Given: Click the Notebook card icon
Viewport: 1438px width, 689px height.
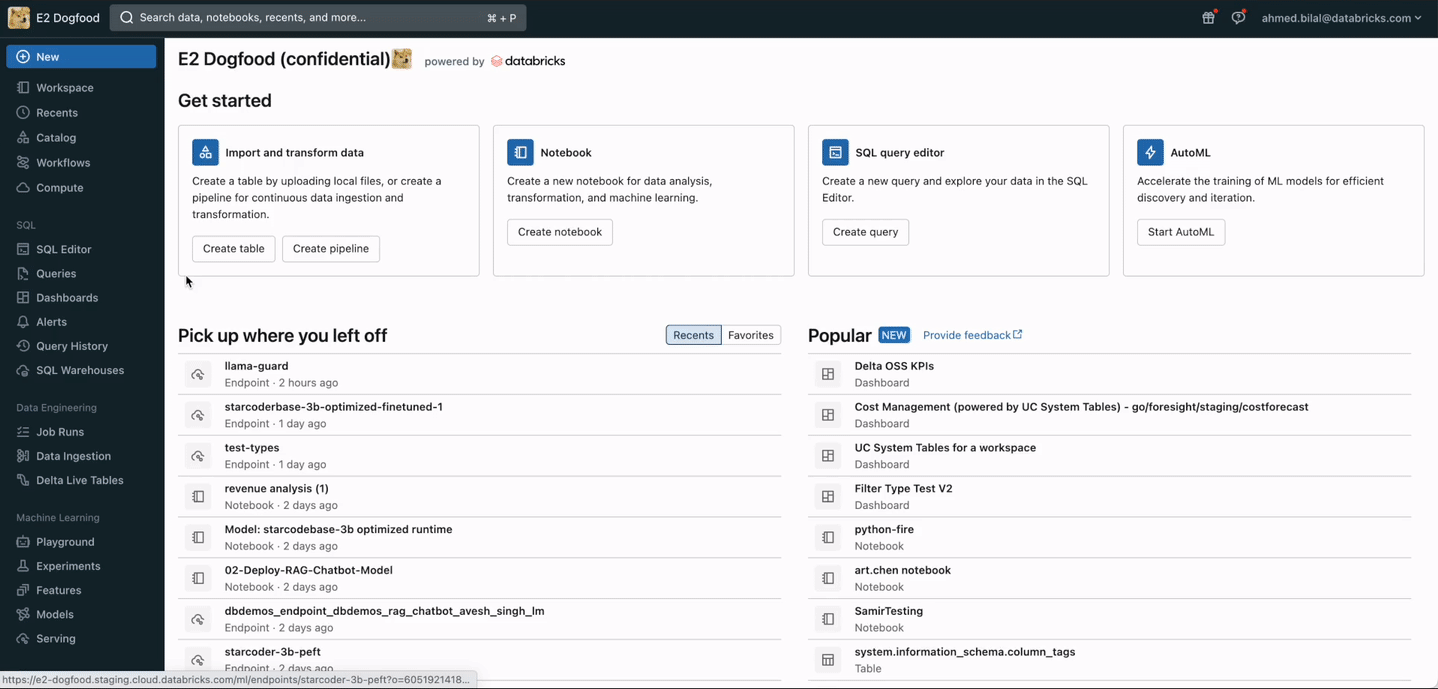Looking at the screenshot, I should coord(520,152).
